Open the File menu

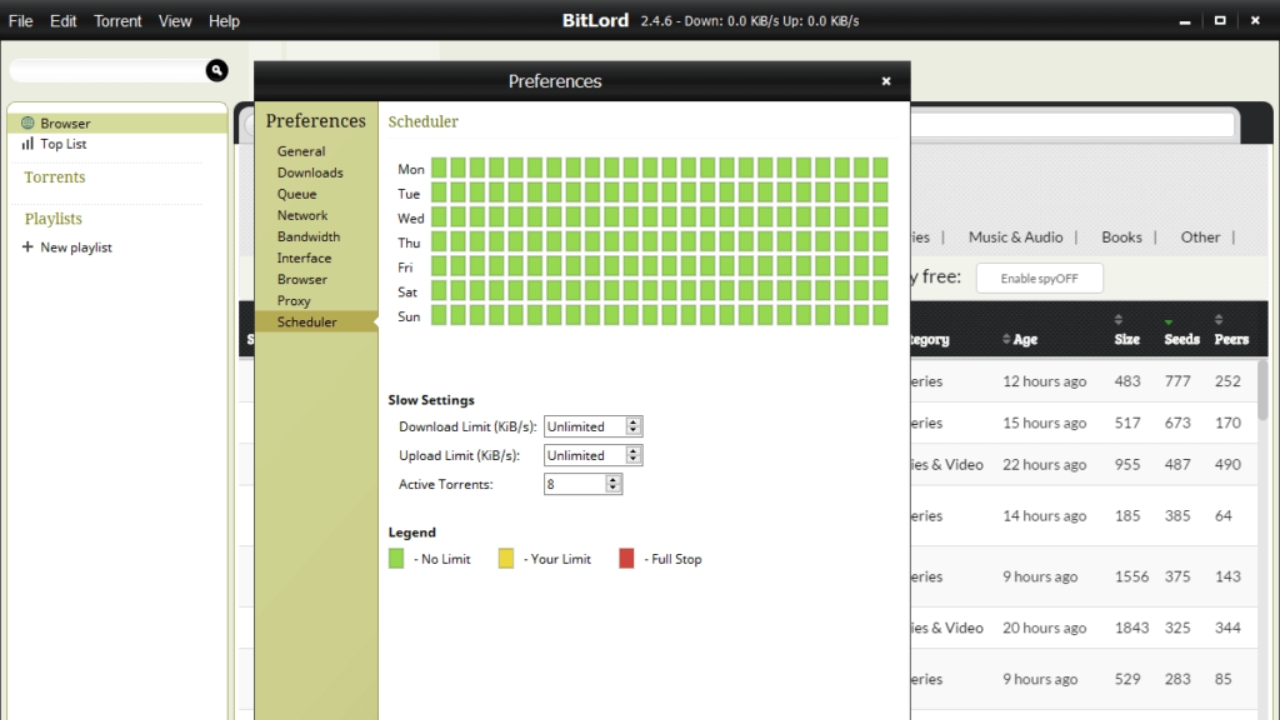(20, 21)
